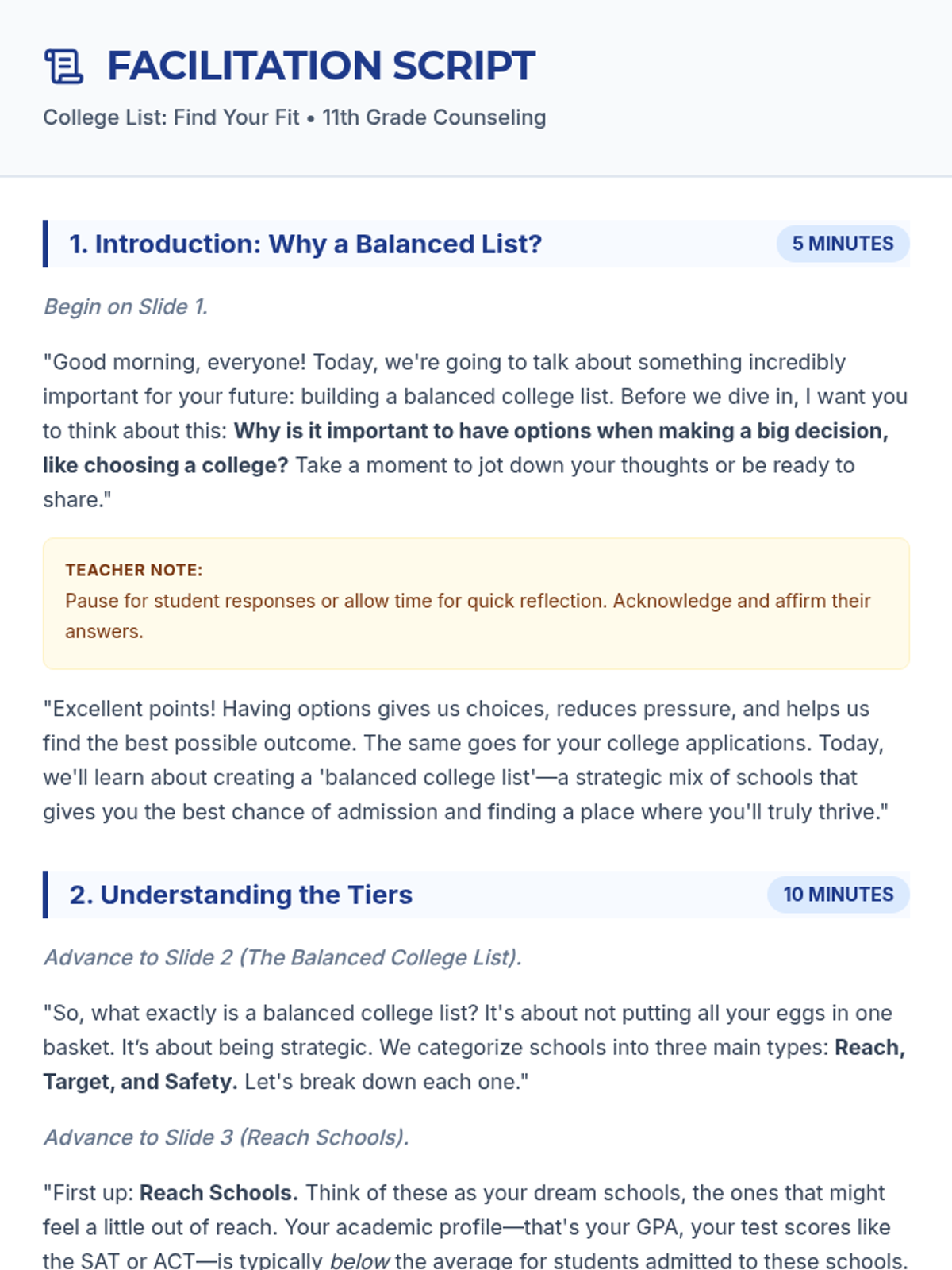The image size is (952, 1270).
Task: Click the TEACHER NOTE label
Action: tap(133, 570)
